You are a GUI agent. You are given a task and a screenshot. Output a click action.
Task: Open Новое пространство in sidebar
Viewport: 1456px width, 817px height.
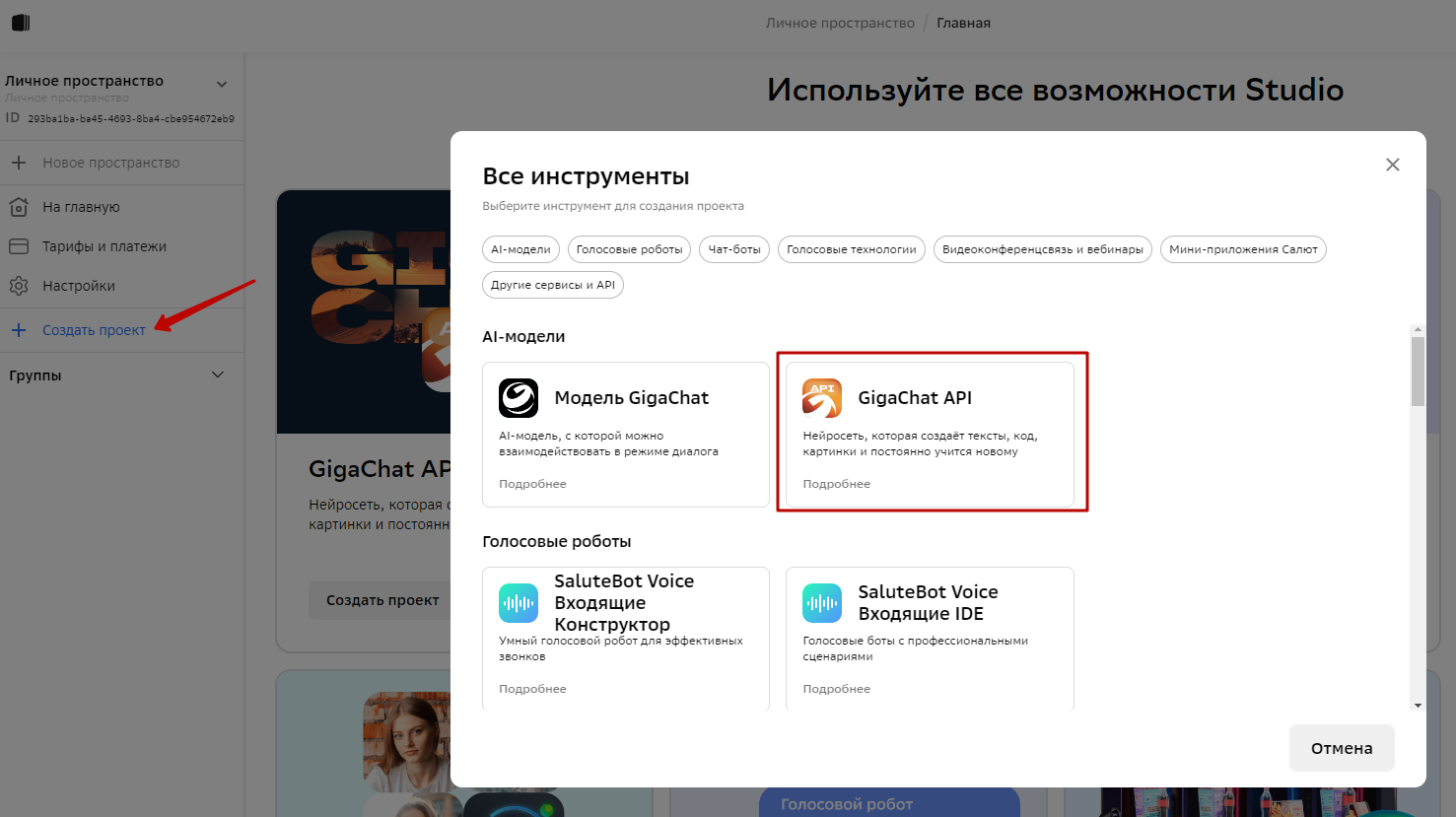[111, 163]
